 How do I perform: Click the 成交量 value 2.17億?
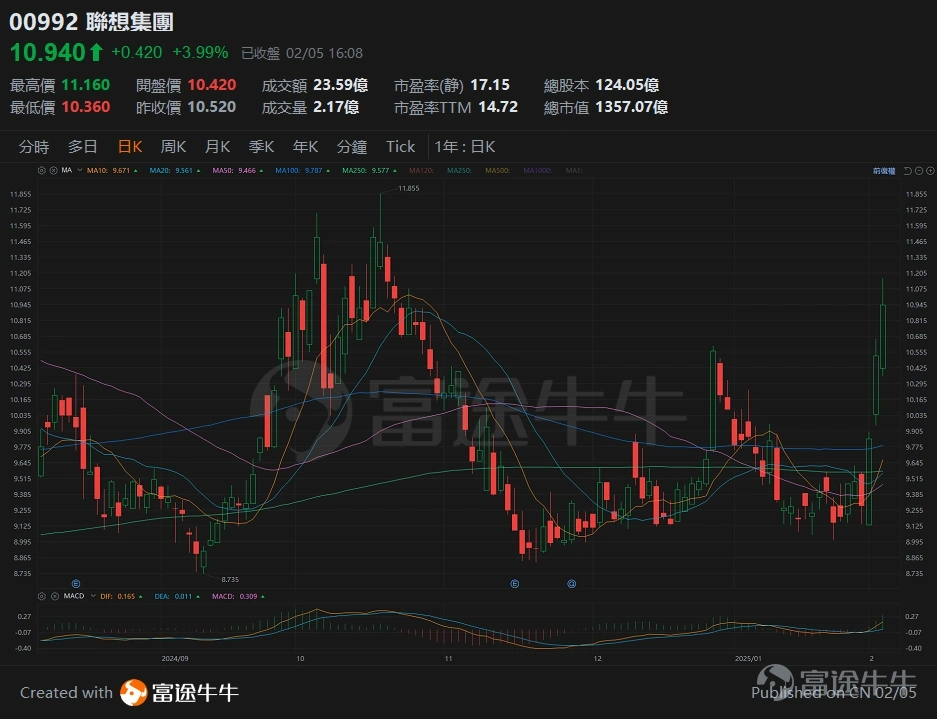336,107
